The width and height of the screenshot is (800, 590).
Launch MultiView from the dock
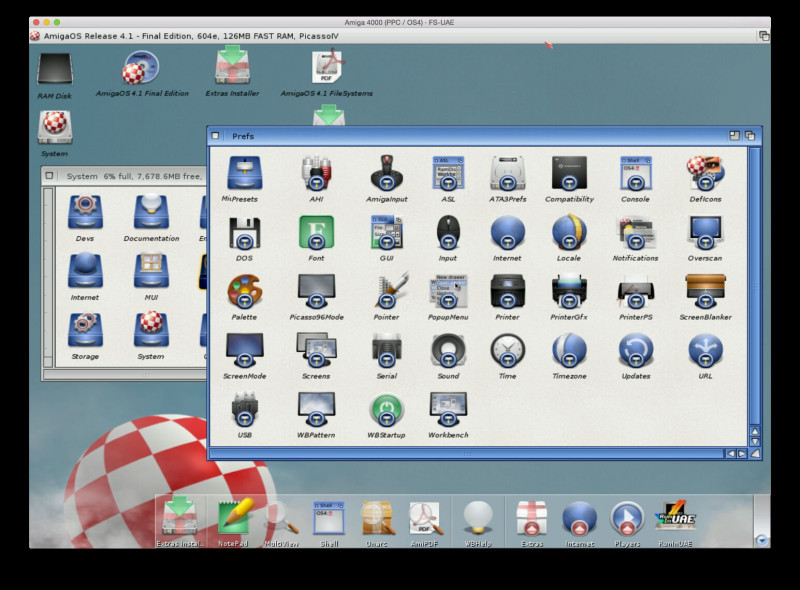[x=282, y=518]
